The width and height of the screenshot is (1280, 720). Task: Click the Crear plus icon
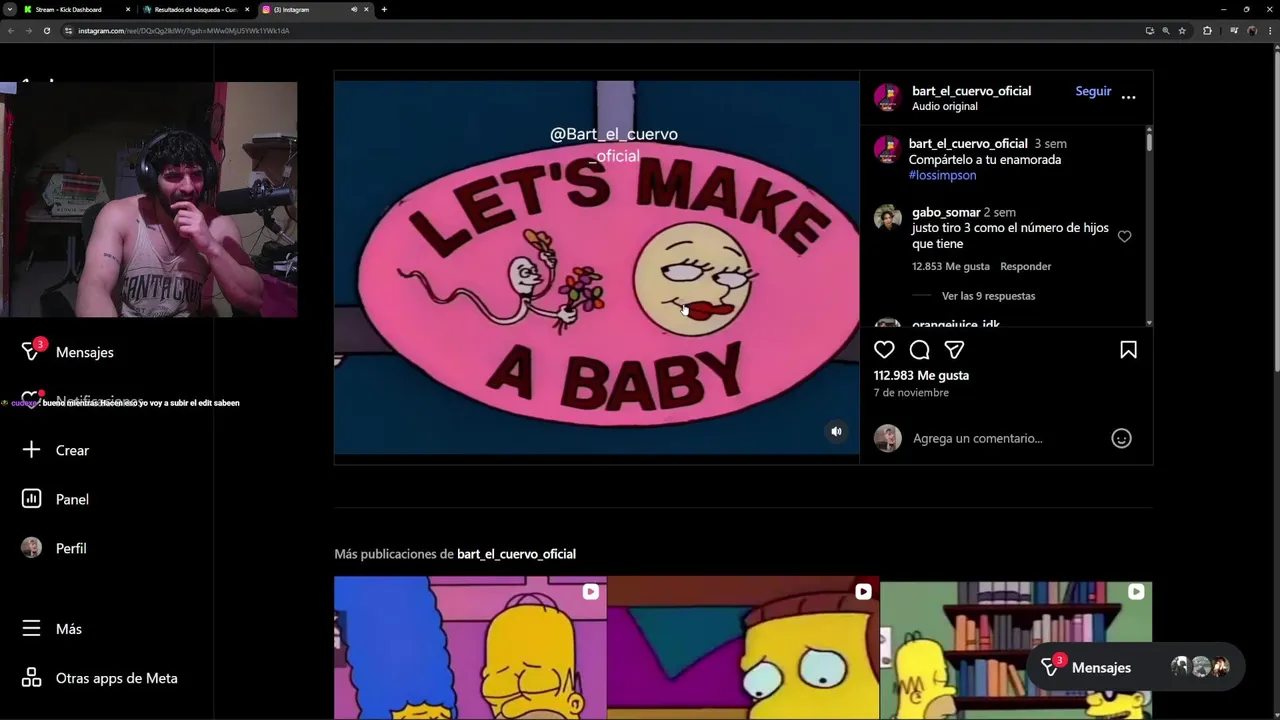click(32, 450)
